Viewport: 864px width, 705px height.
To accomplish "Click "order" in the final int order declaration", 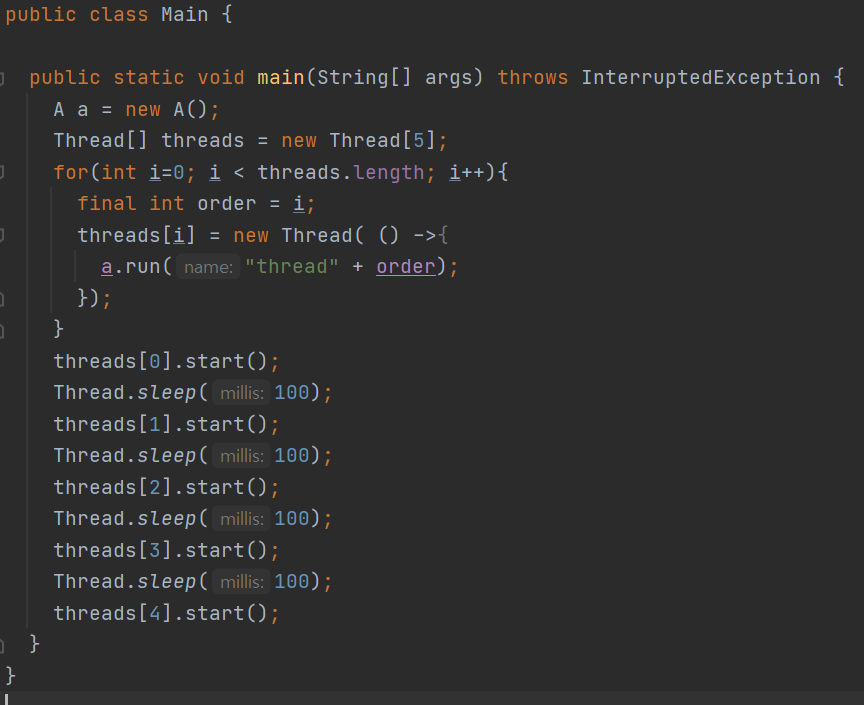I will (x=226, y=203).
